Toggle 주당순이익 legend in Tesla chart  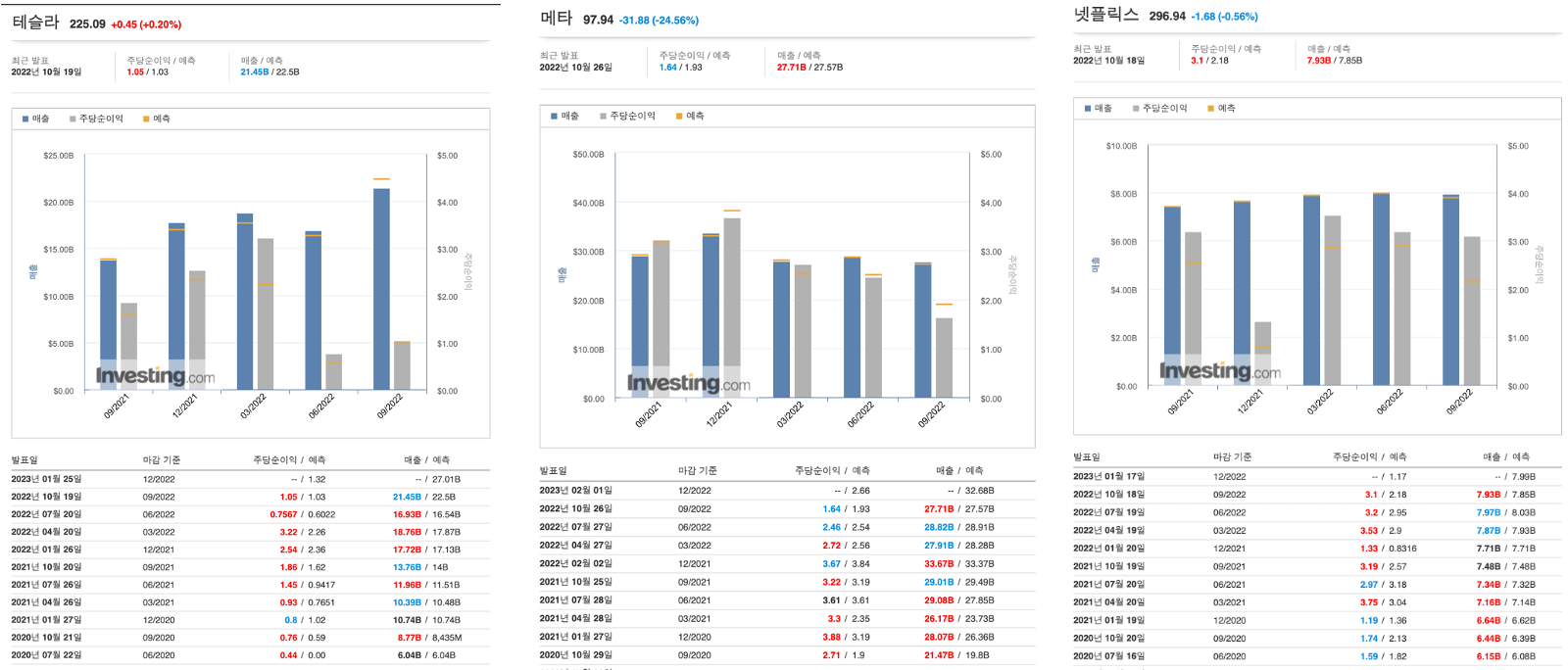96,119
